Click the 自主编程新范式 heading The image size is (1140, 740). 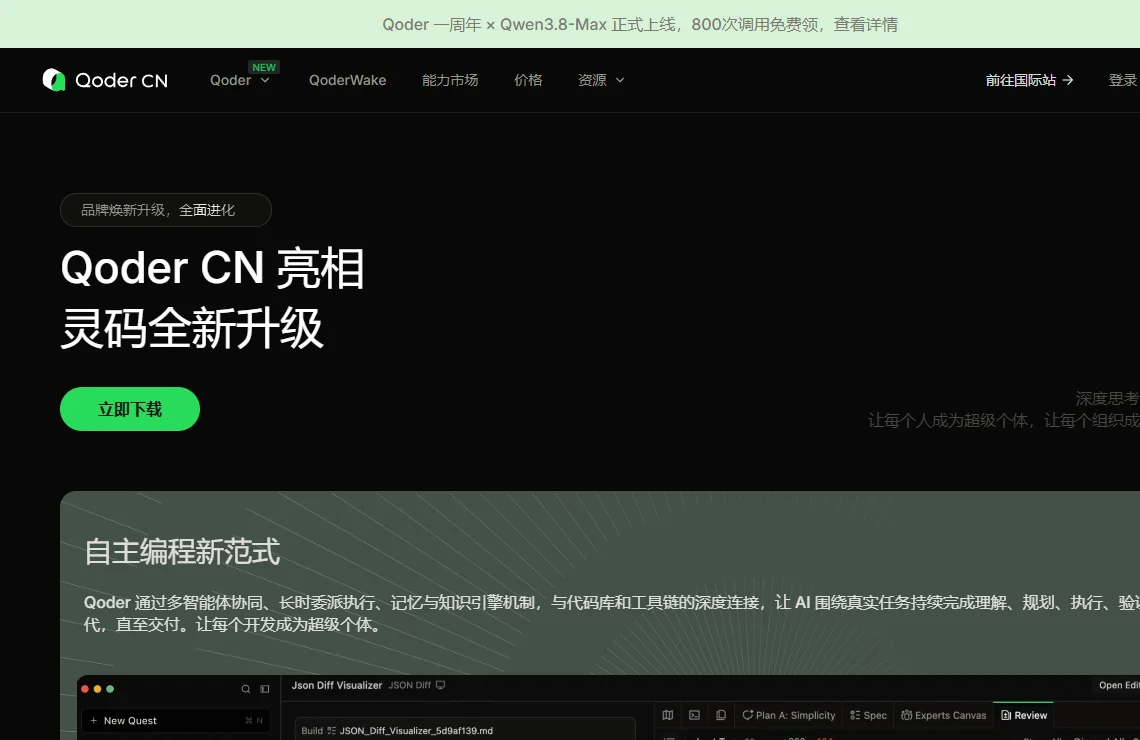click(182, 551)
